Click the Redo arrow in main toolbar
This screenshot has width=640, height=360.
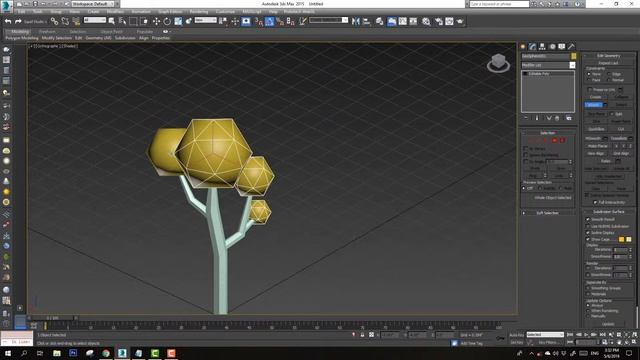(x=18, y=21)
